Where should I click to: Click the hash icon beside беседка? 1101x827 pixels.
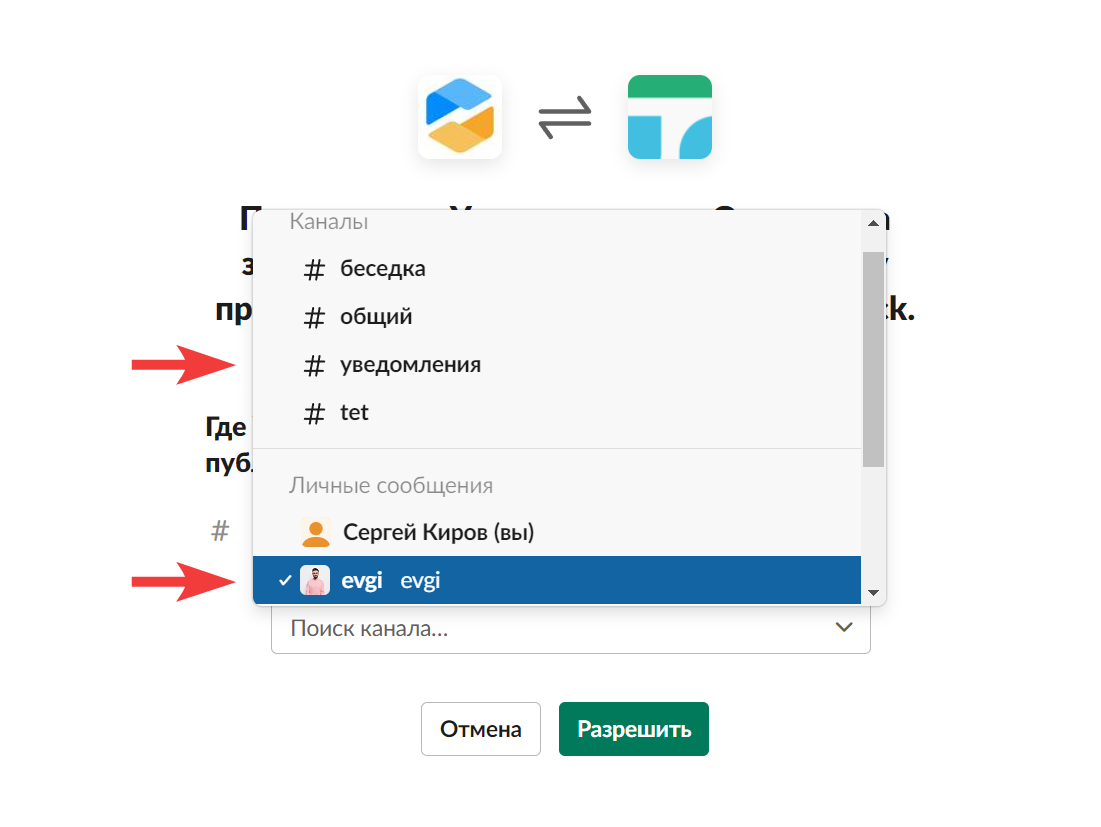(314, 270)
